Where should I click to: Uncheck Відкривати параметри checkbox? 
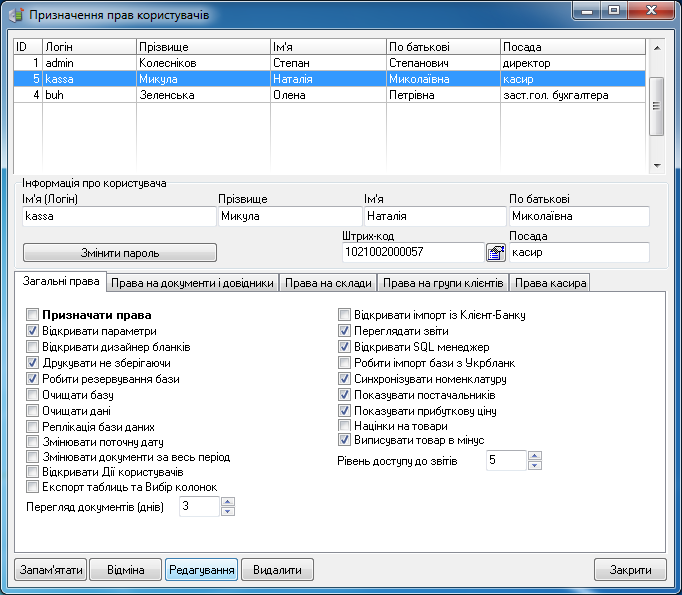[x=33, y=331]
